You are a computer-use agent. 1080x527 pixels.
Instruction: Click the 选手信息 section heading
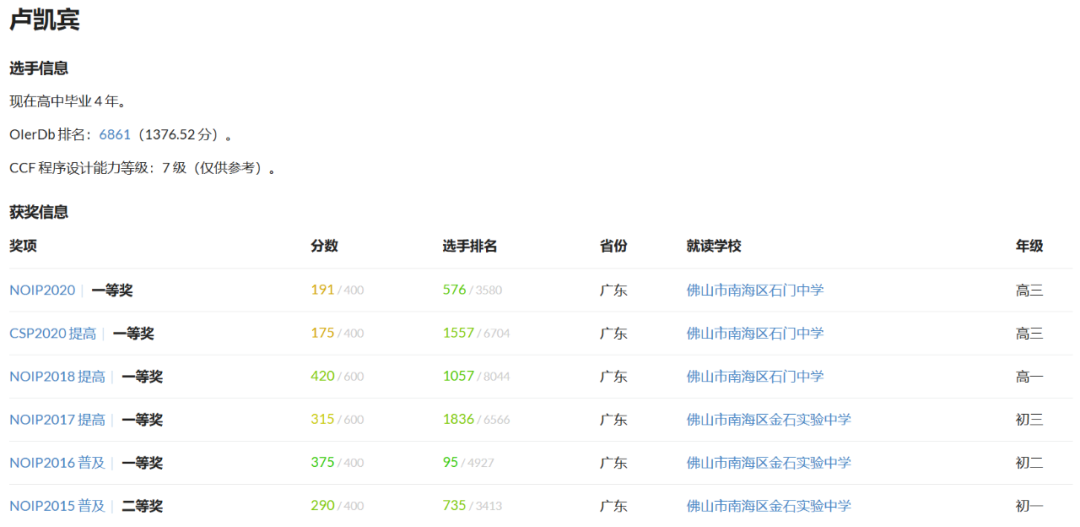(x=39, y=69)
